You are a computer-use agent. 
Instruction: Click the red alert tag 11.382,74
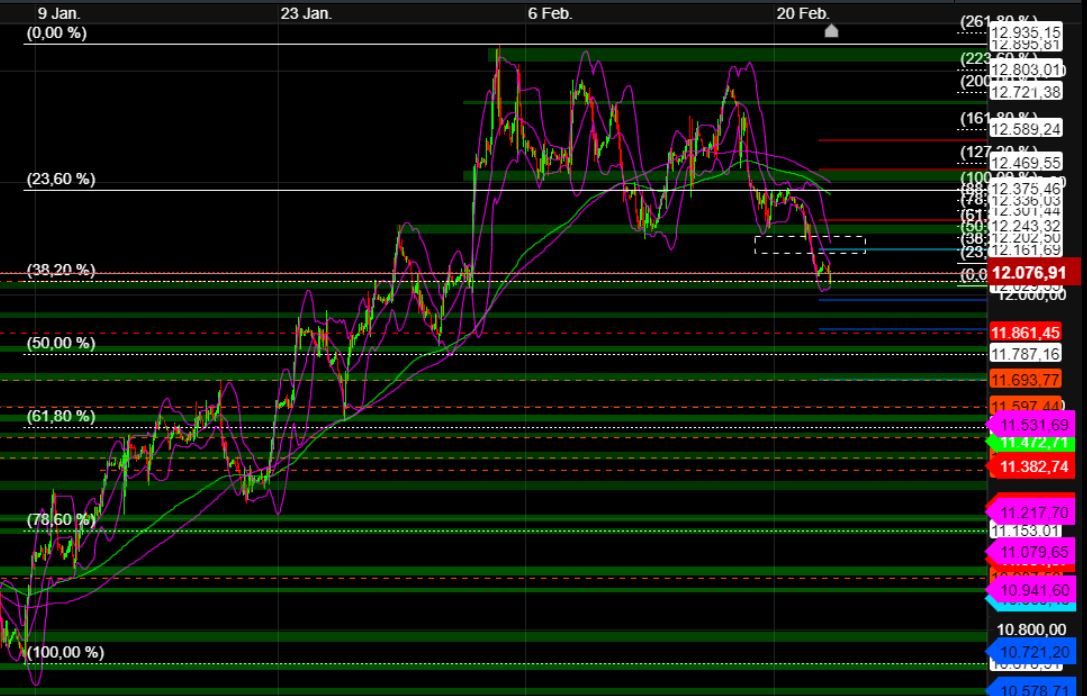pos(1031,466)
